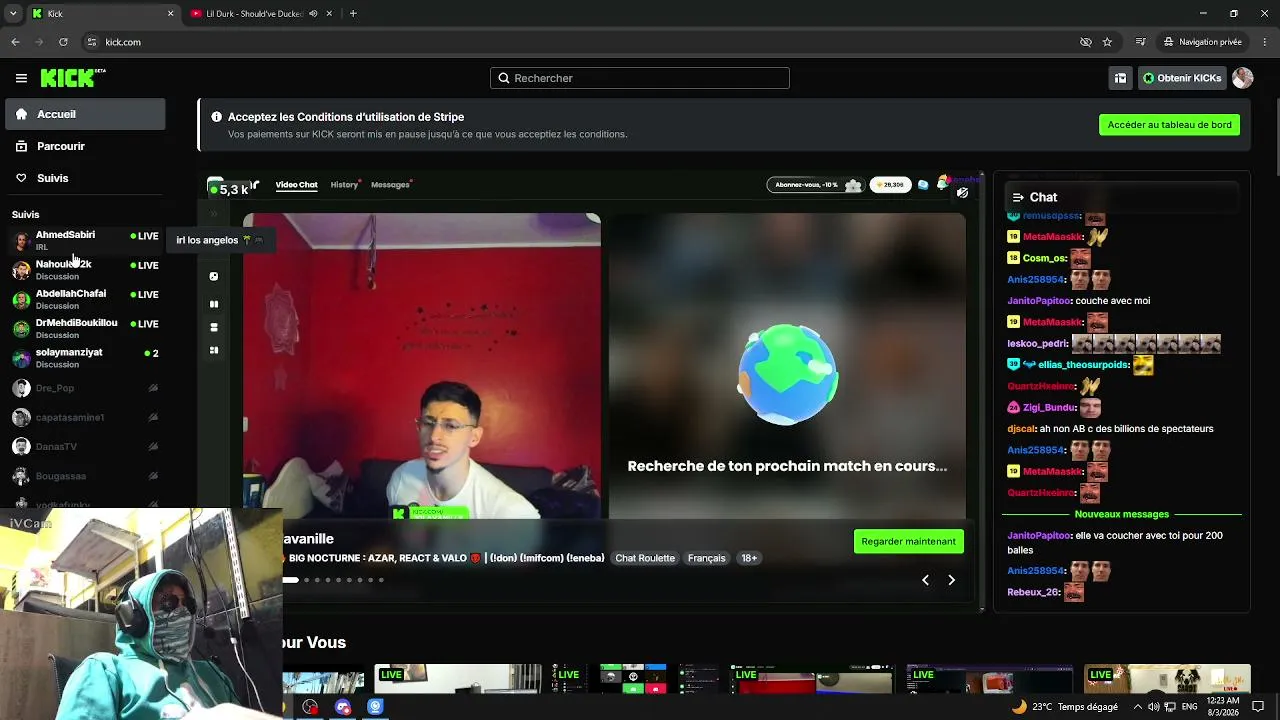Open followed channel DrMehdiBoukillou
Screen dimensions: 1280x720
coord(85,328)
